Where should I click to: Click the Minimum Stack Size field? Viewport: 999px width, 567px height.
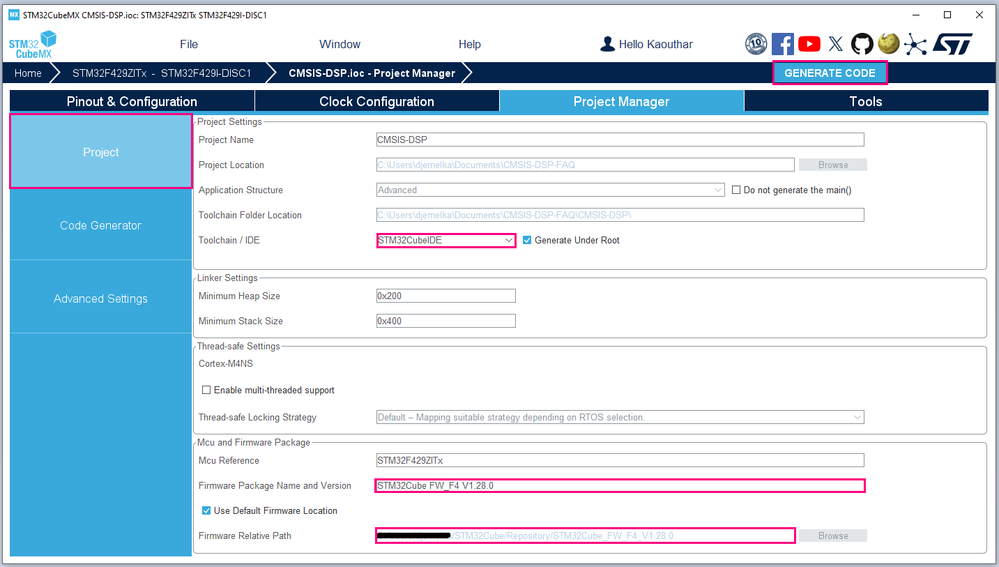point(446,321)
